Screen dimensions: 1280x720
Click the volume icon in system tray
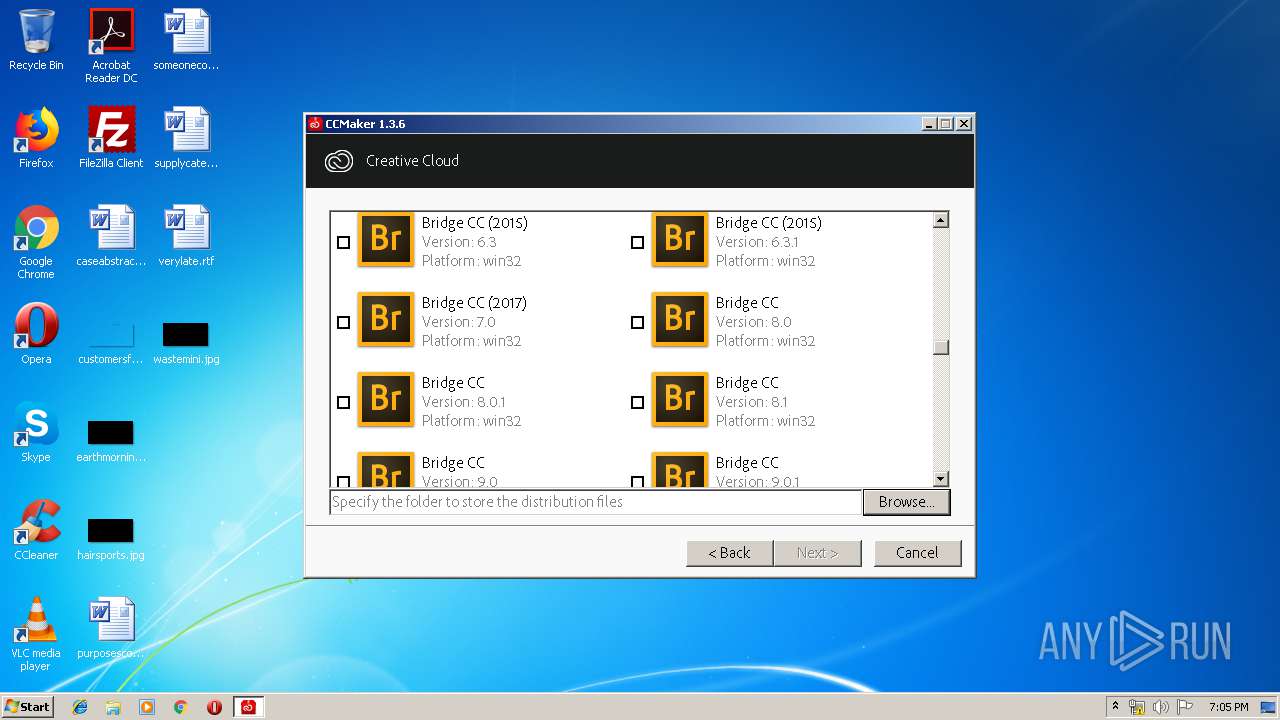coord(1160,707)
